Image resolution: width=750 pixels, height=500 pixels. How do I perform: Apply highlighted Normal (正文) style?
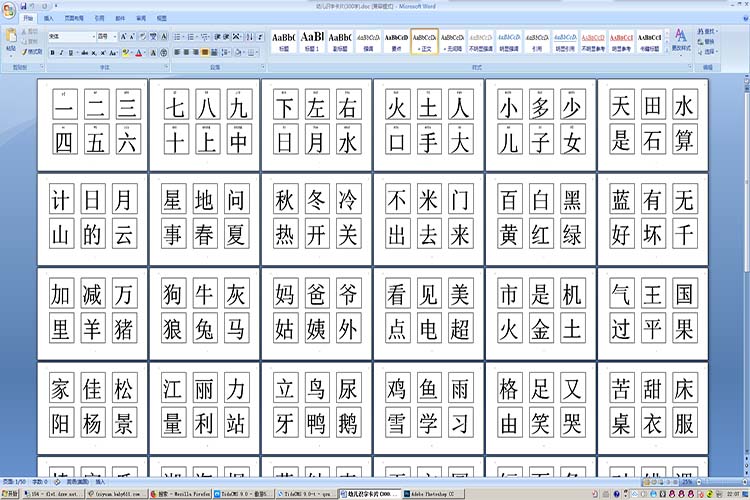pos(424,41)
